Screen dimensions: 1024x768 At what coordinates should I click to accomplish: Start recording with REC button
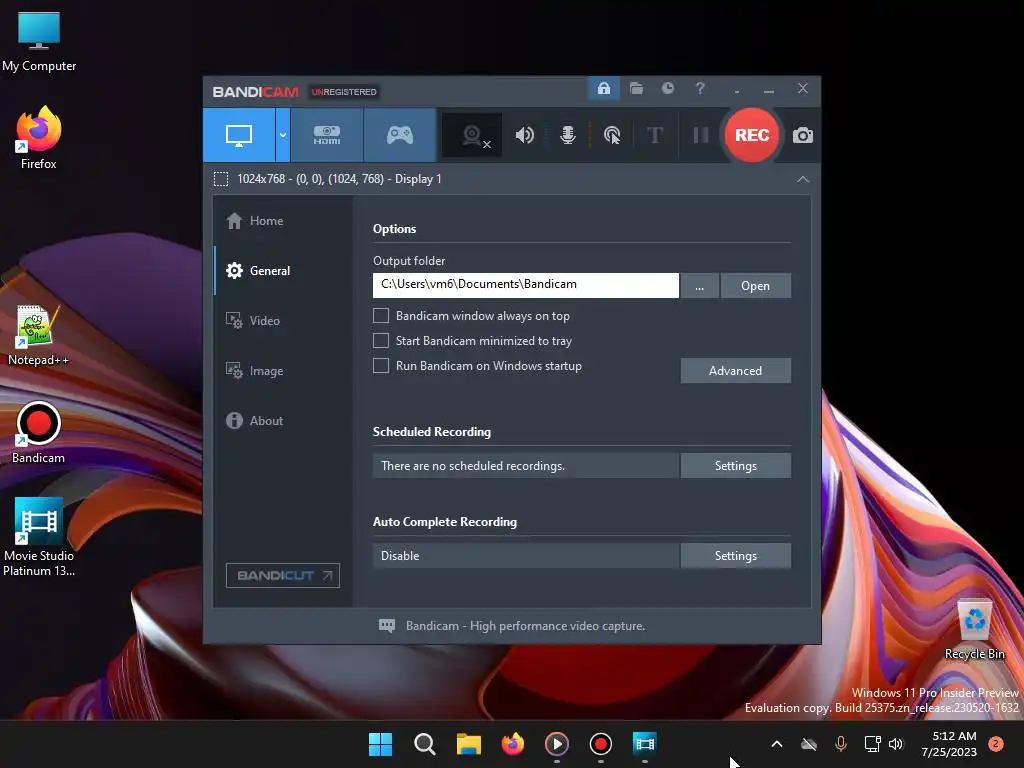[x=752, y=135]
